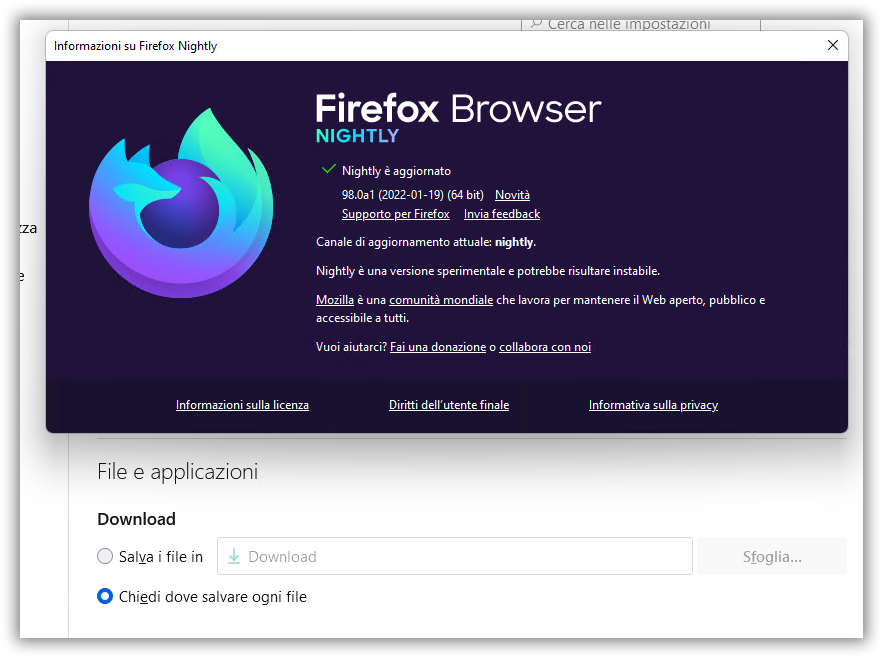Click the File e applicazioni heading
The height and width of the screenshot is (658, 883).
point(177,472)
